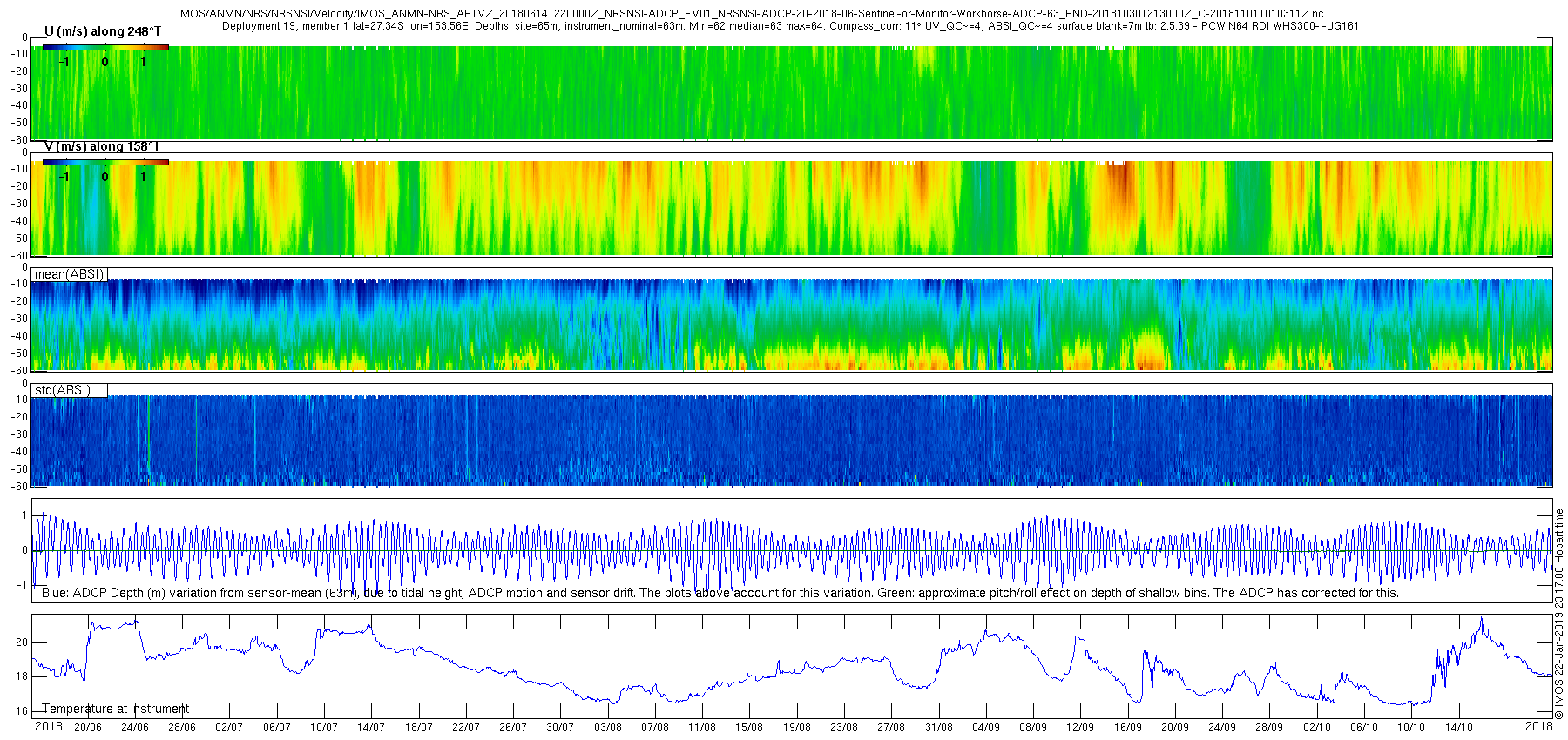Click the std(ABSI) panel label
The image size is (1568, 740).
click(x=62, y=390)
